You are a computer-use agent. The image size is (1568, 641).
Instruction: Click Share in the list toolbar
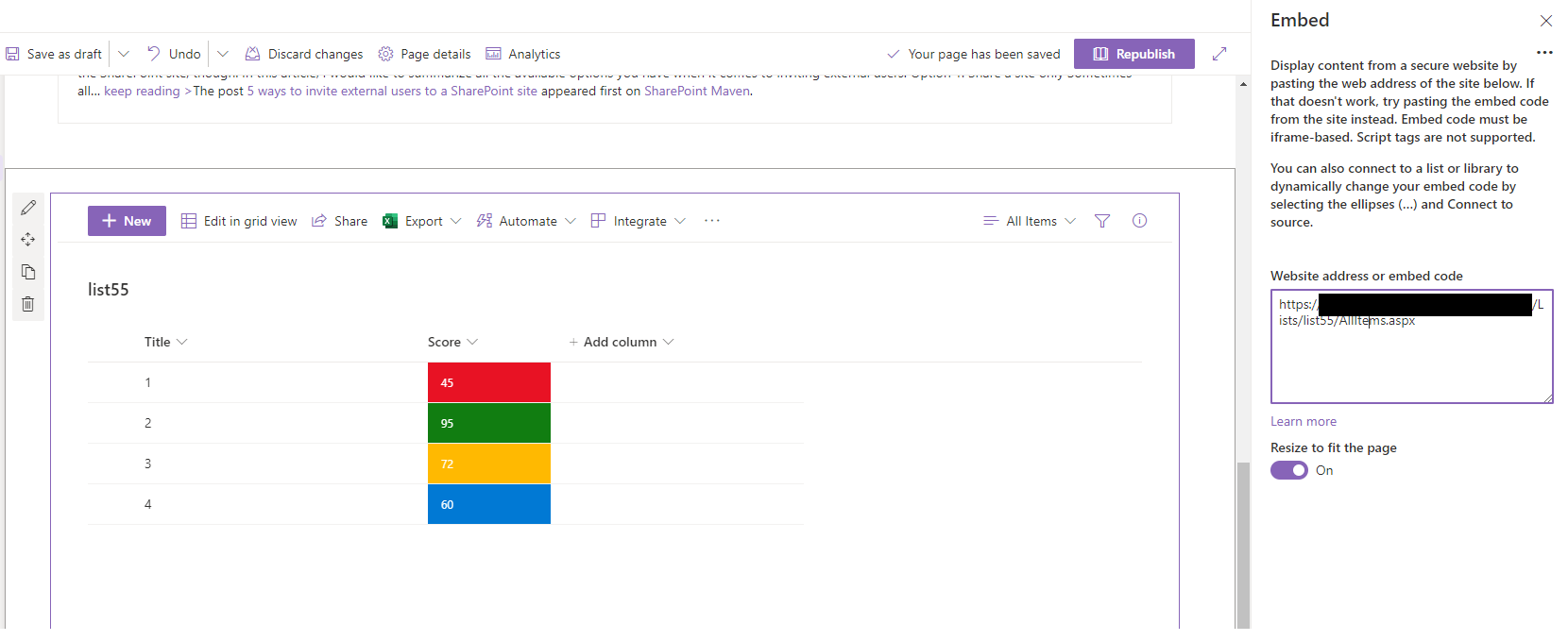[x=339, y=221]
